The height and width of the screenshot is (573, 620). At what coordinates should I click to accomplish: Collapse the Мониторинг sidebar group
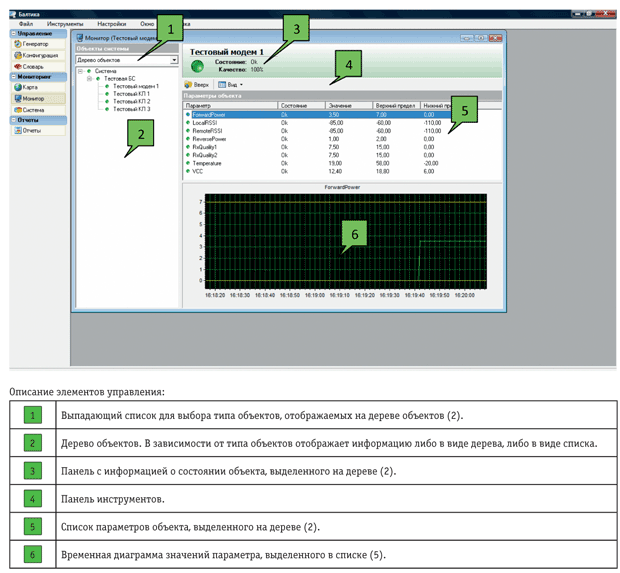(14, 77)
